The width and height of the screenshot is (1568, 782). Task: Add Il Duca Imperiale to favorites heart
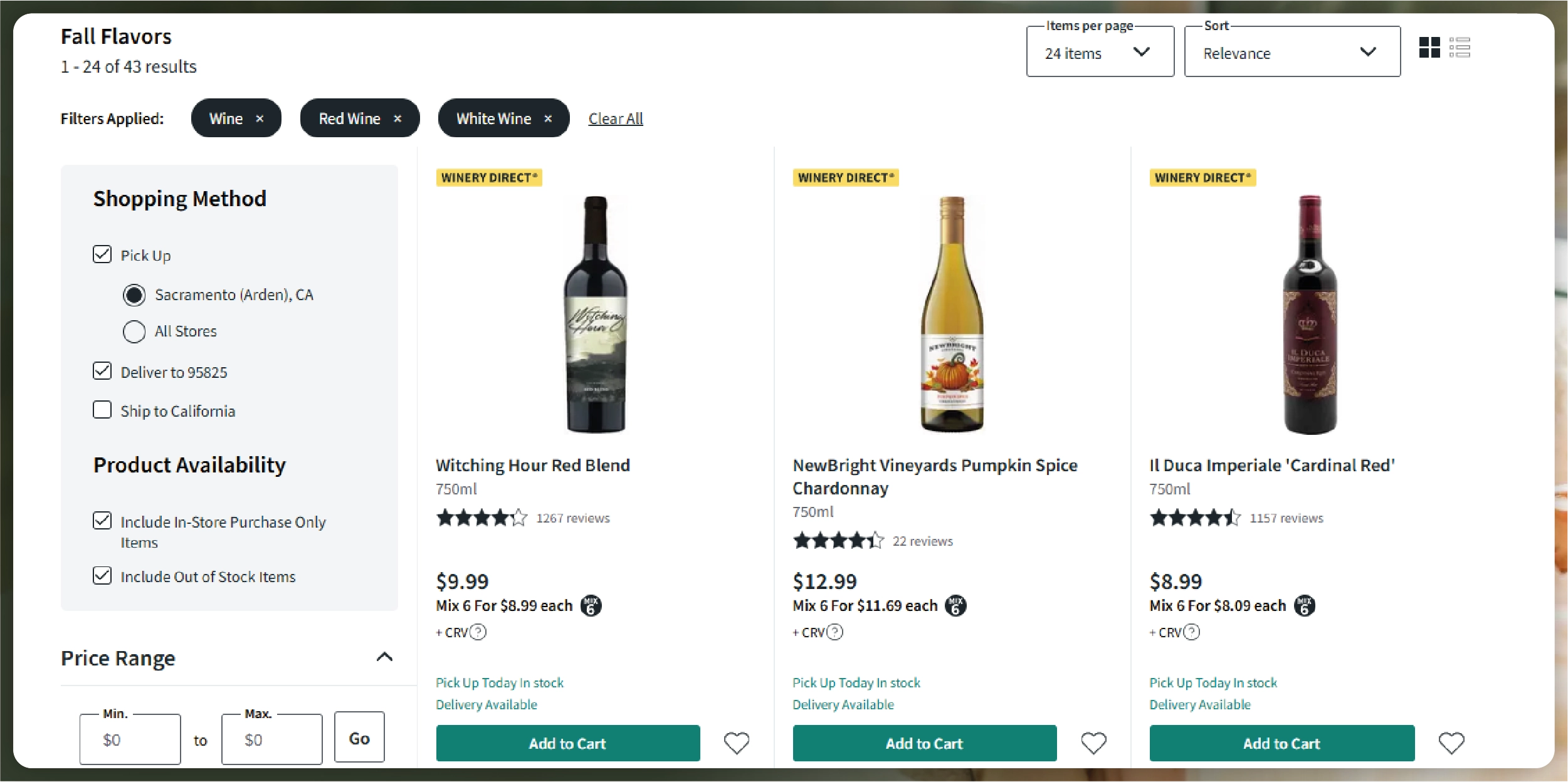1451,743
